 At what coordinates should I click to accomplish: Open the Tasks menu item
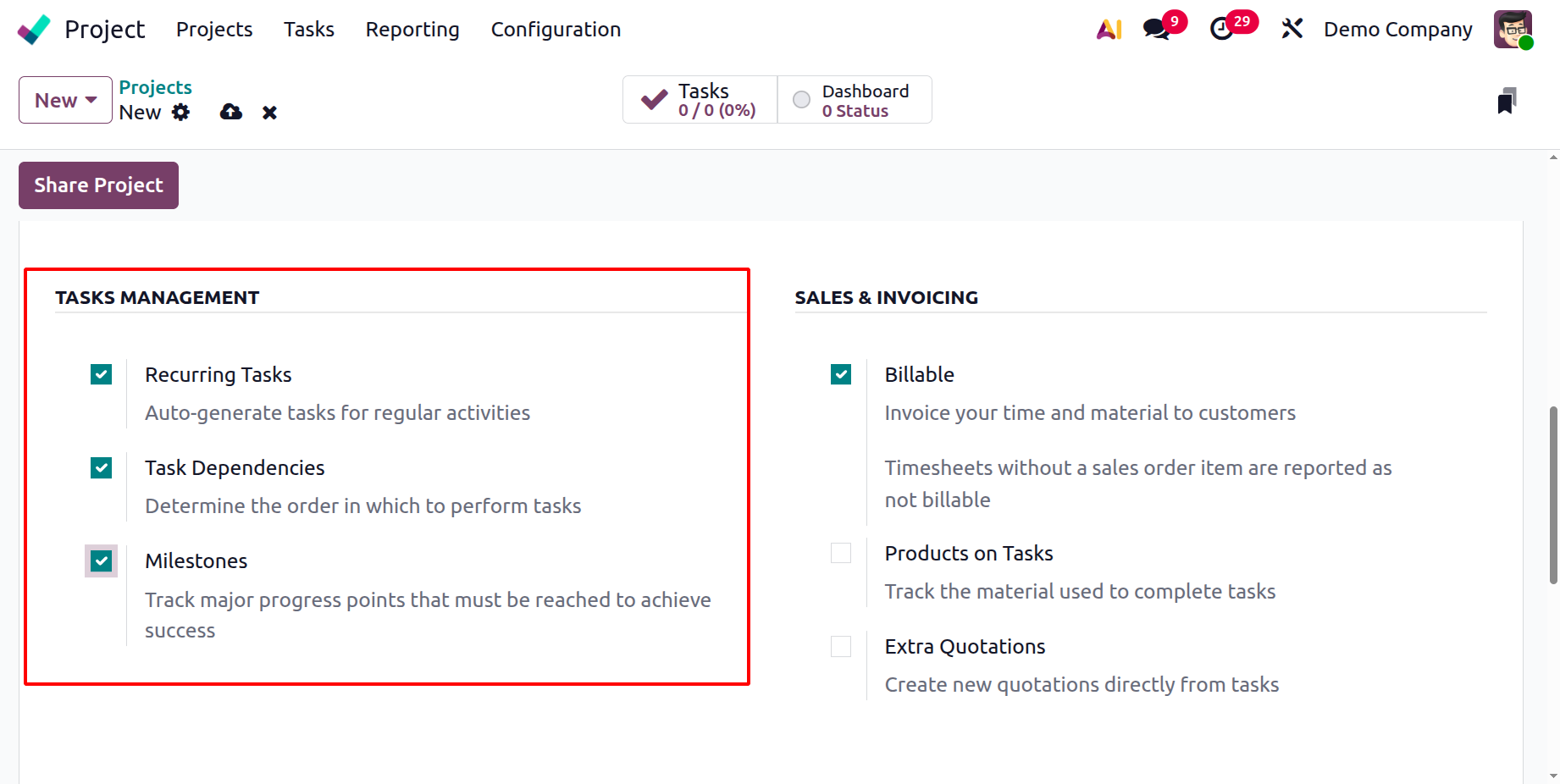[309, 30]
